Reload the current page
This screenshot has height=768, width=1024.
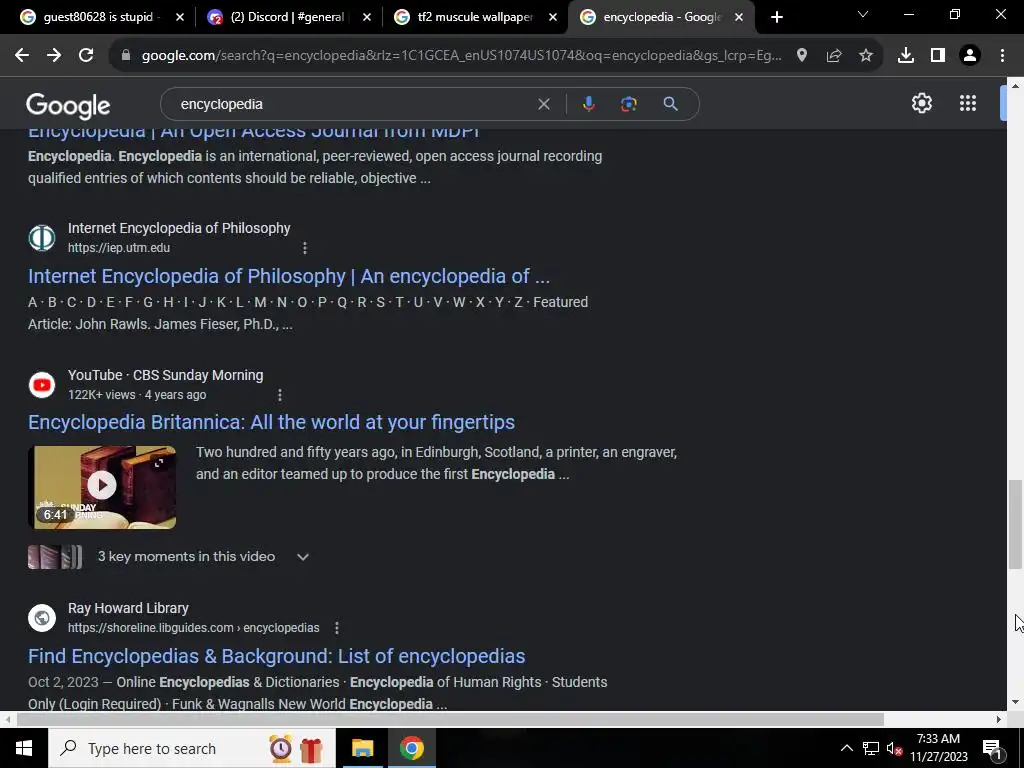pos(86,56)
